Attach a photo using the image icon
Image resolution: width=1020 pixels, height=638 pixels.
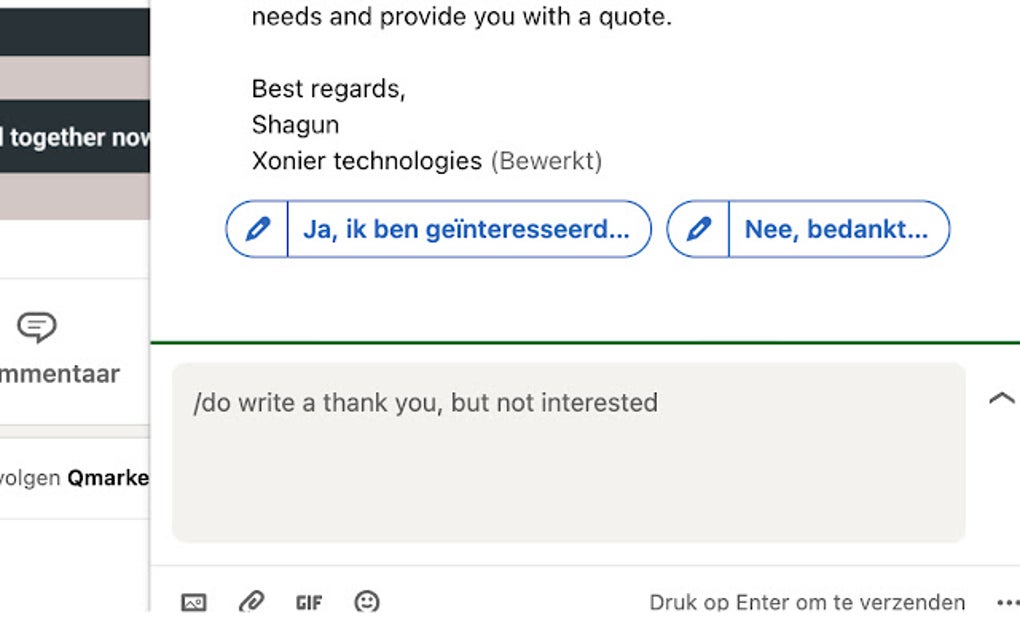[194, 602]
